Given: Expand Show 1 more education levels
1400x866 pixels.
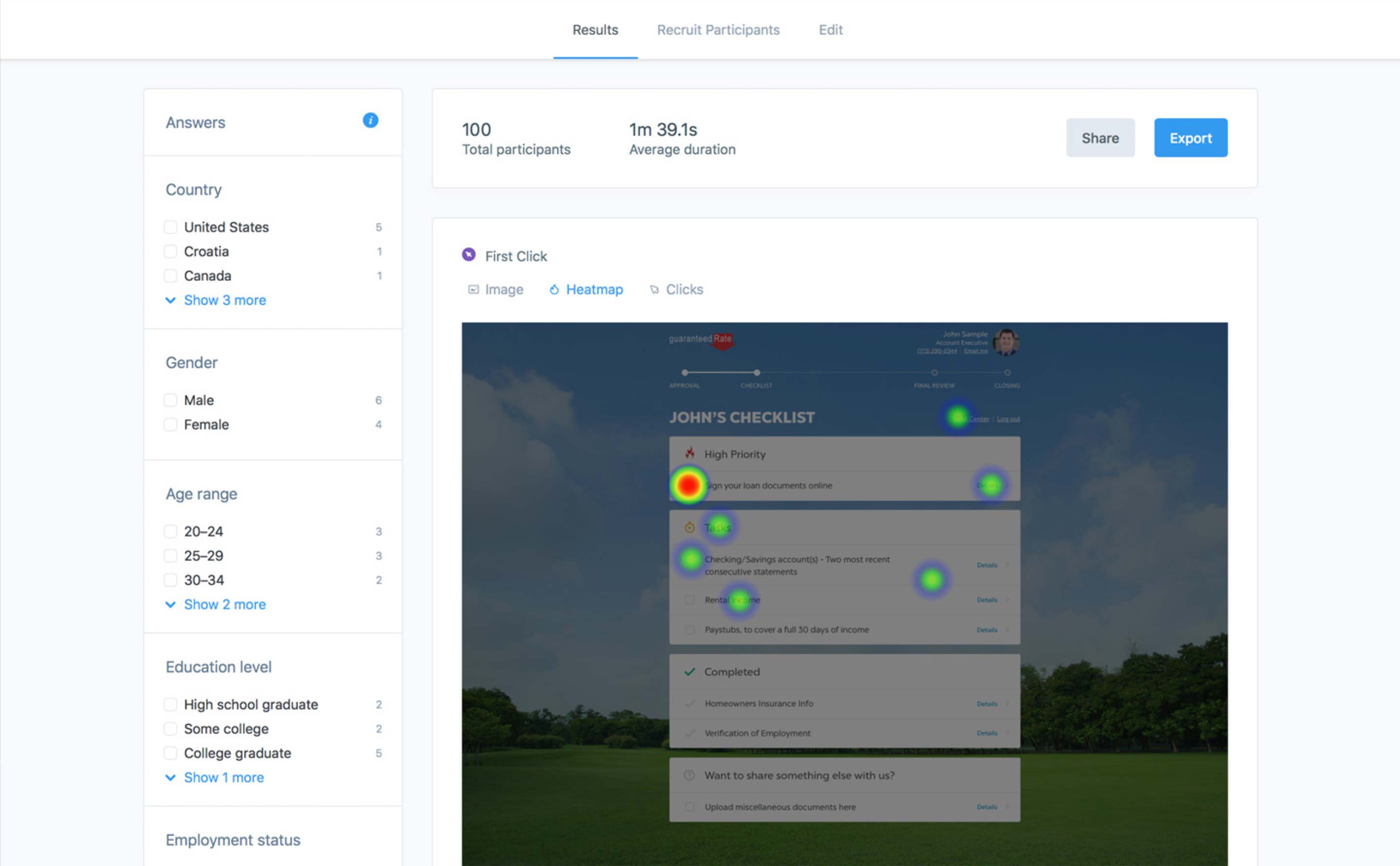Looking at the screenshot, I should pyautogui.click(x=215, y=777).
